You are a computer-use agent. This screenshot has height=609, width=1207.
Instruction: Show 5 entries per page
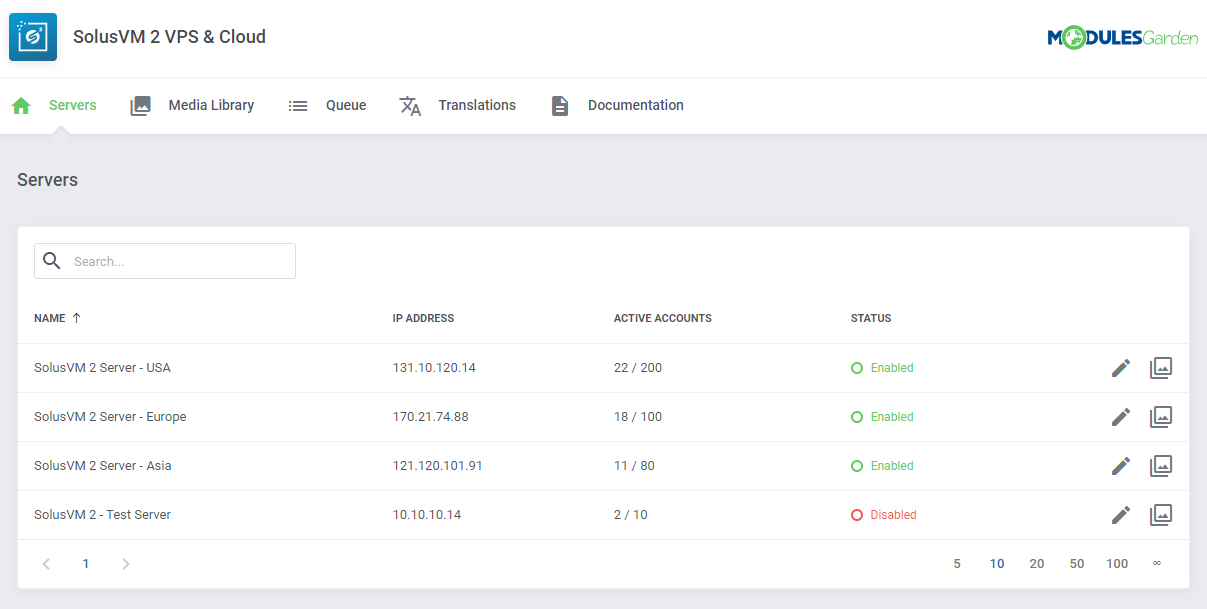[x=957, y=564]
